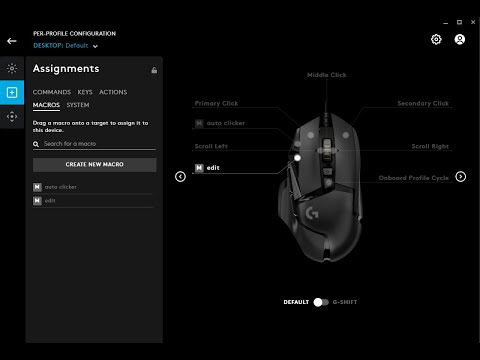Click the macro icon beside edit in list
Image resolution: width=480 pixels, height=360 pixels.
[x=37, y=201]
